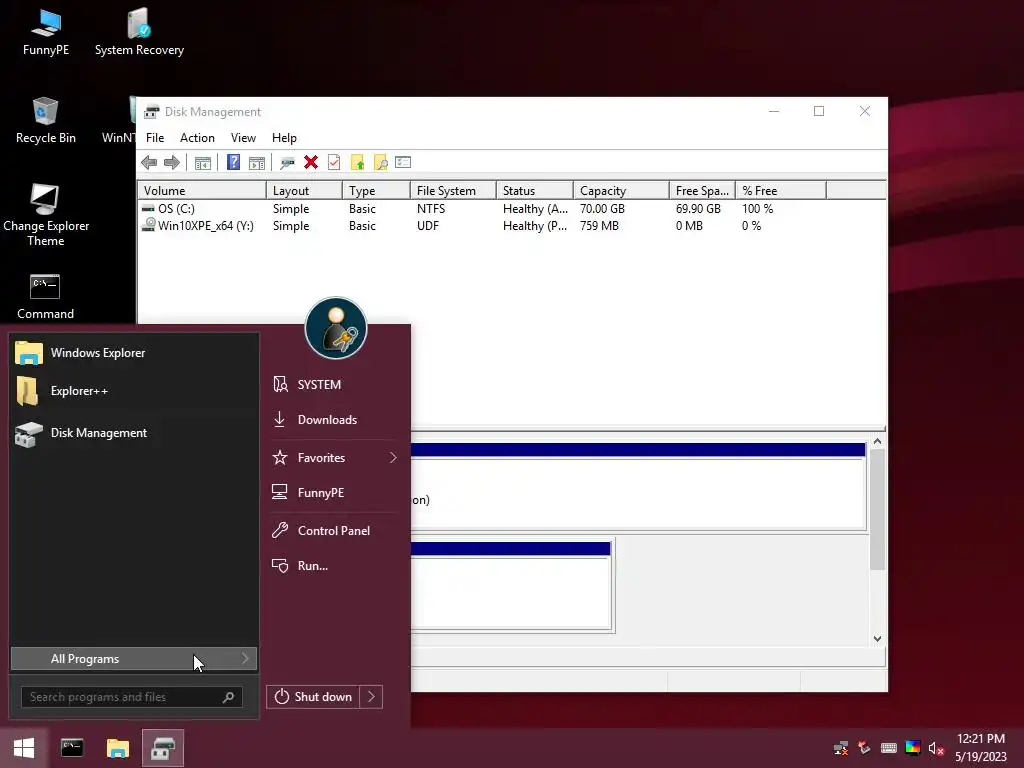Click the vertical scrollbar thumb in disk pane
1024x768 pixels.
pos(877,509)
